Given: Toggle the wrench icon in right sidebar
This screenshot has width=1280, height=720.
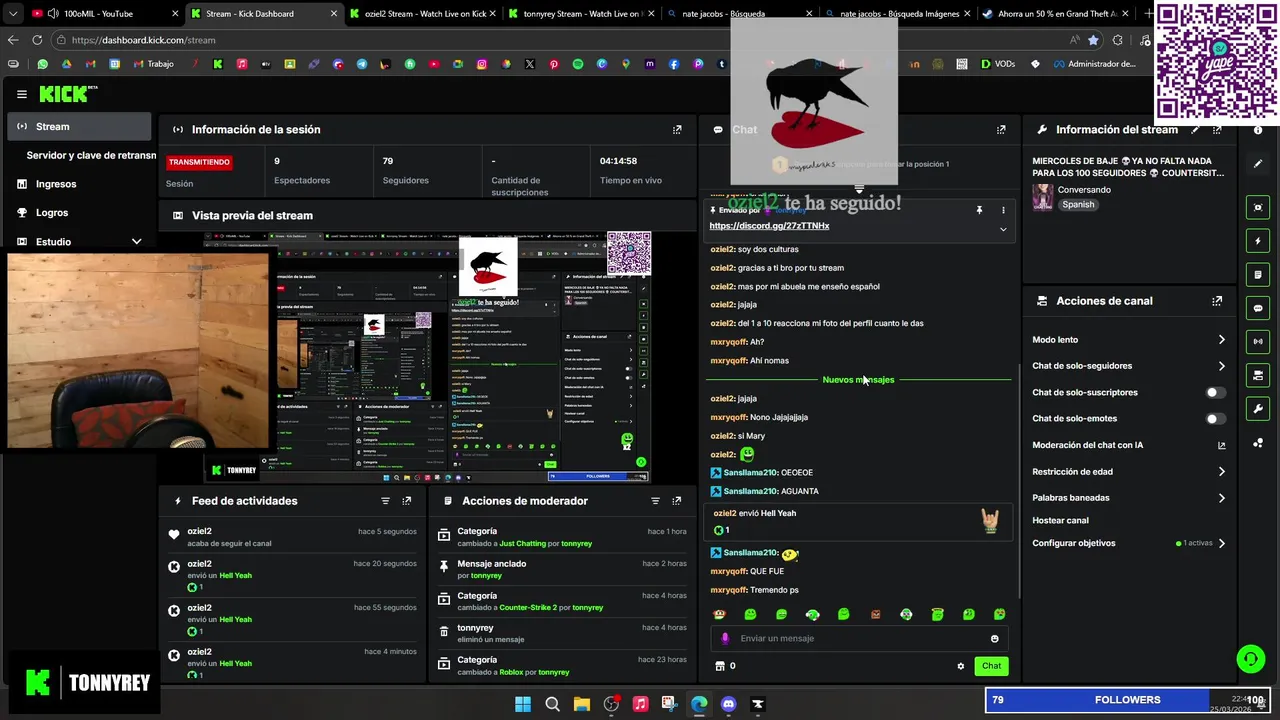Looking at the screenshot, I should 1258,408.
